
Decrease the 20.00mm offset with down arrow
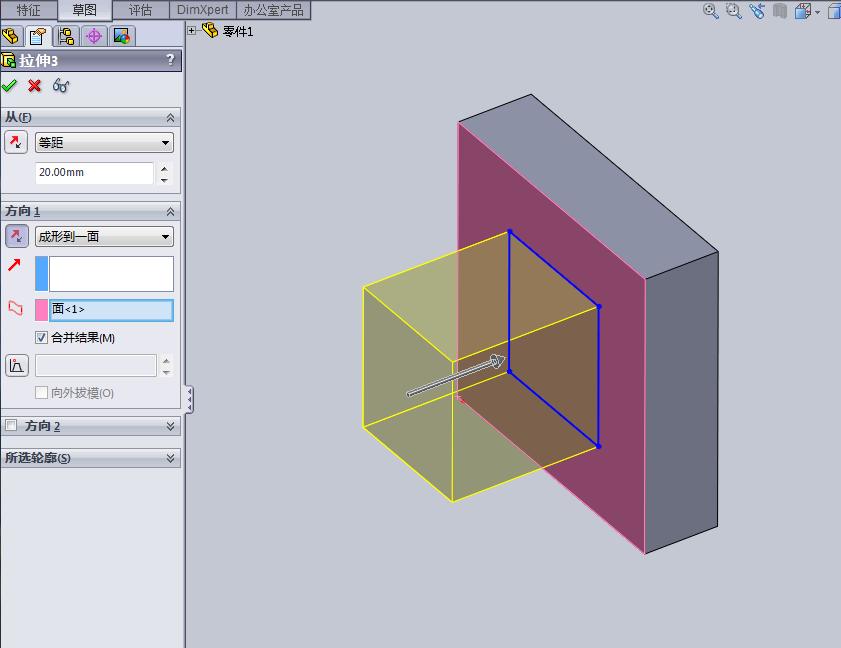164,179
